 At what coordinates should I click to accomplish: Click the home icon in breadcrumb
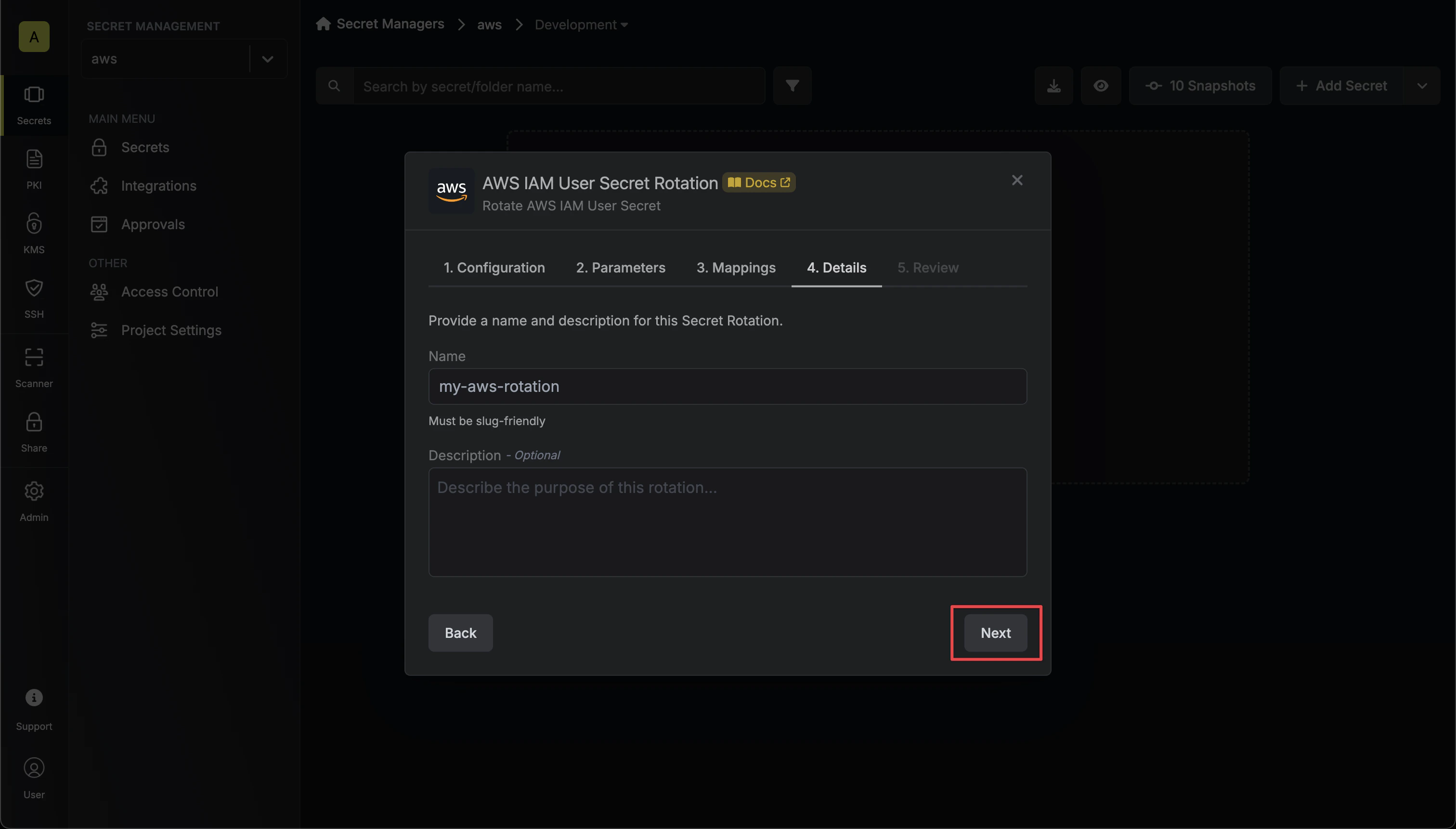tap(324, 24)
